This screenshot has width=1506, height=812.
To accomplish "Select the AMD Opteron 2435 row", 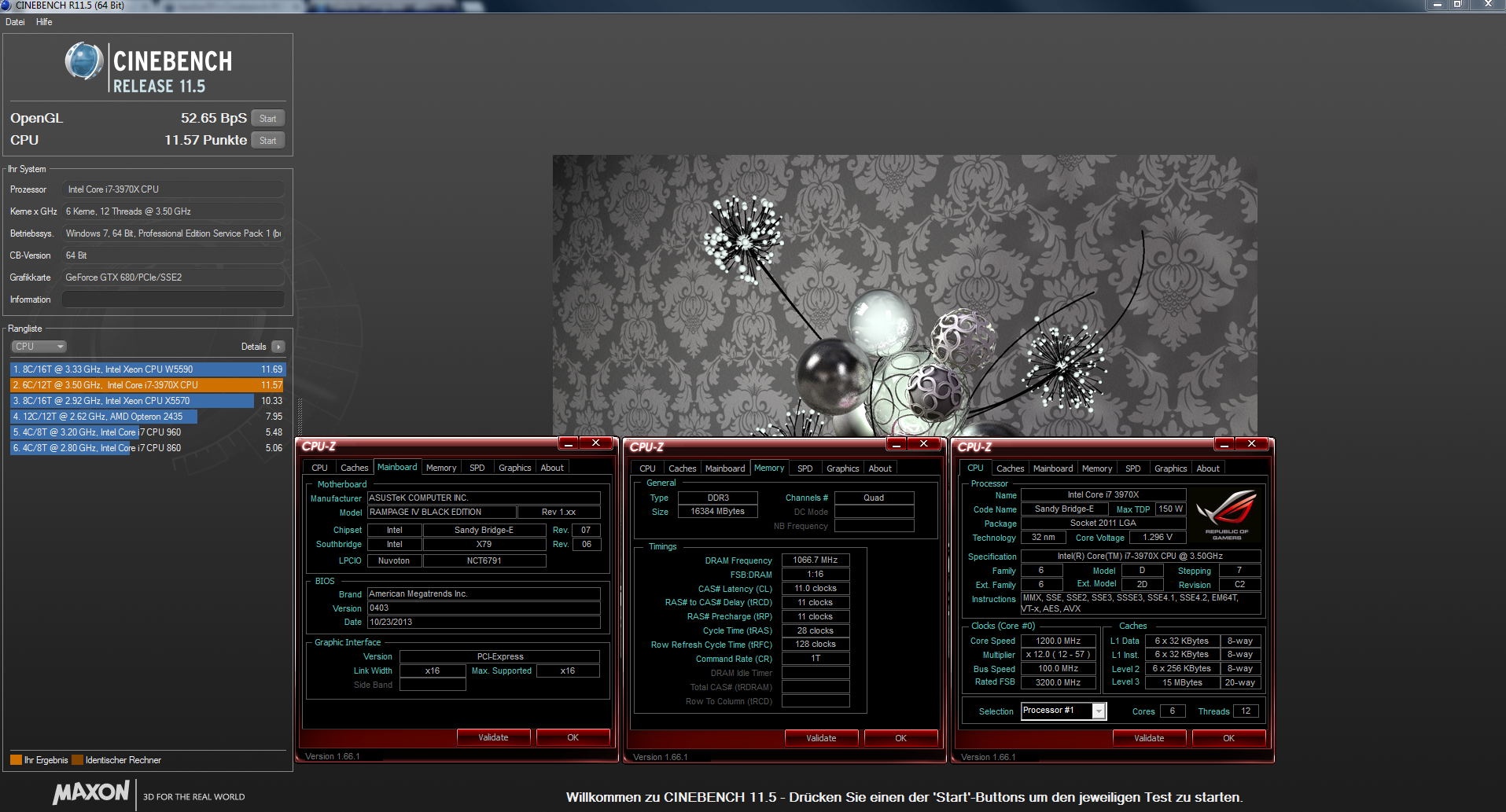I will [x=147, y=417].
